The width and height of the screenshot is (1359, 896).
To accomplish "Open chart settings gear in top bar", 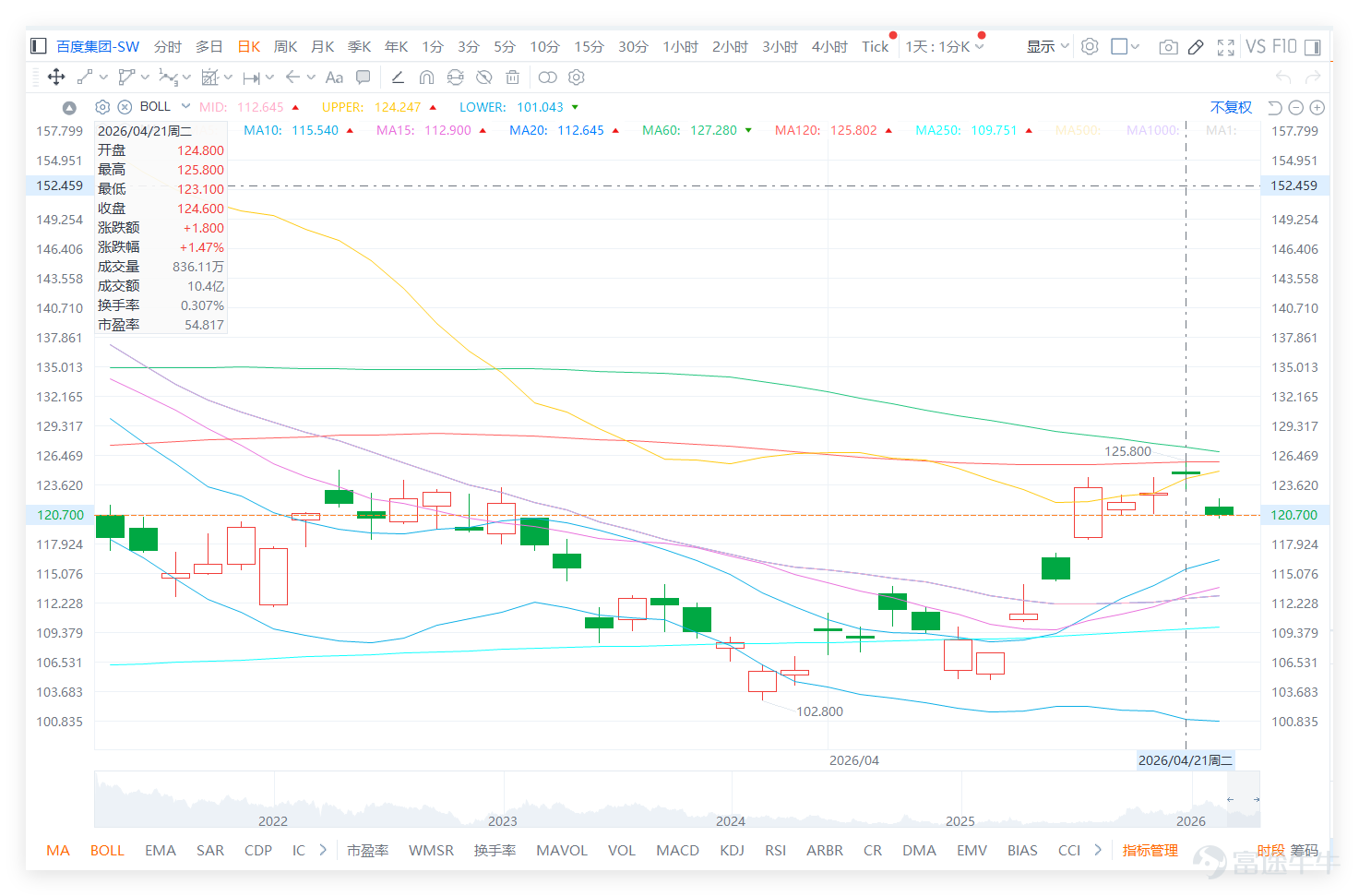I will 1090,46.
